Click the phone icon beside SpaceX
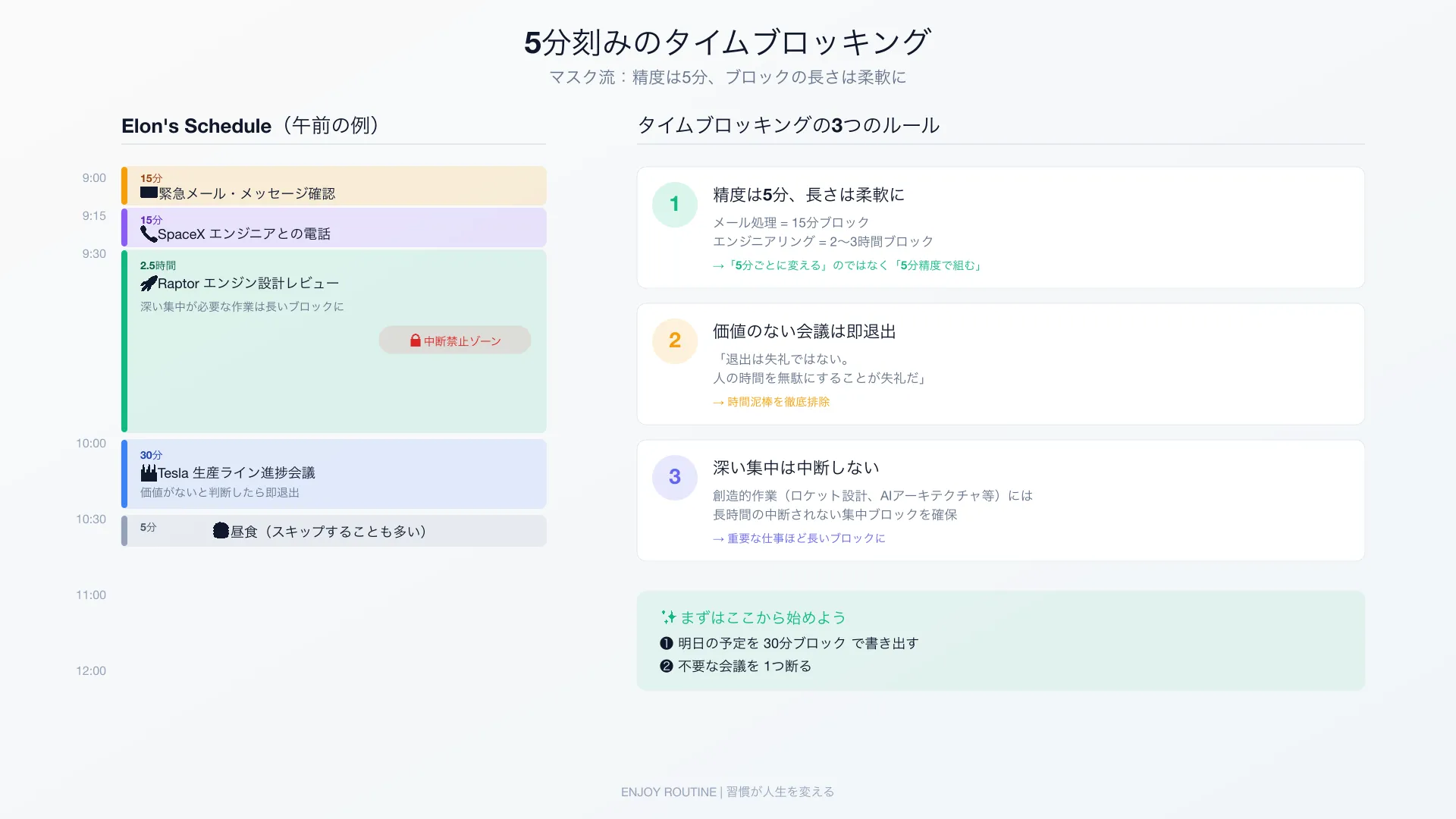Viewport: 1456px width, 819px height. point(149,234)
